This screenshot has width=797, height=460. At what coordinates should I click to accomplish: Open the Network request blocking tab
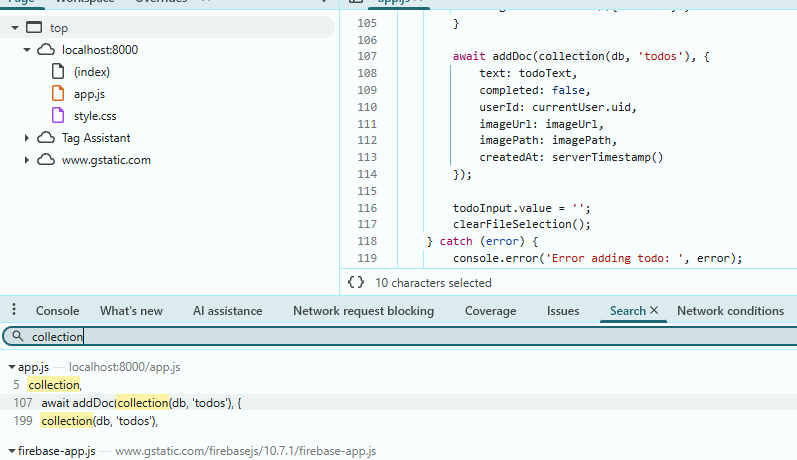click(x=363, y=311)
